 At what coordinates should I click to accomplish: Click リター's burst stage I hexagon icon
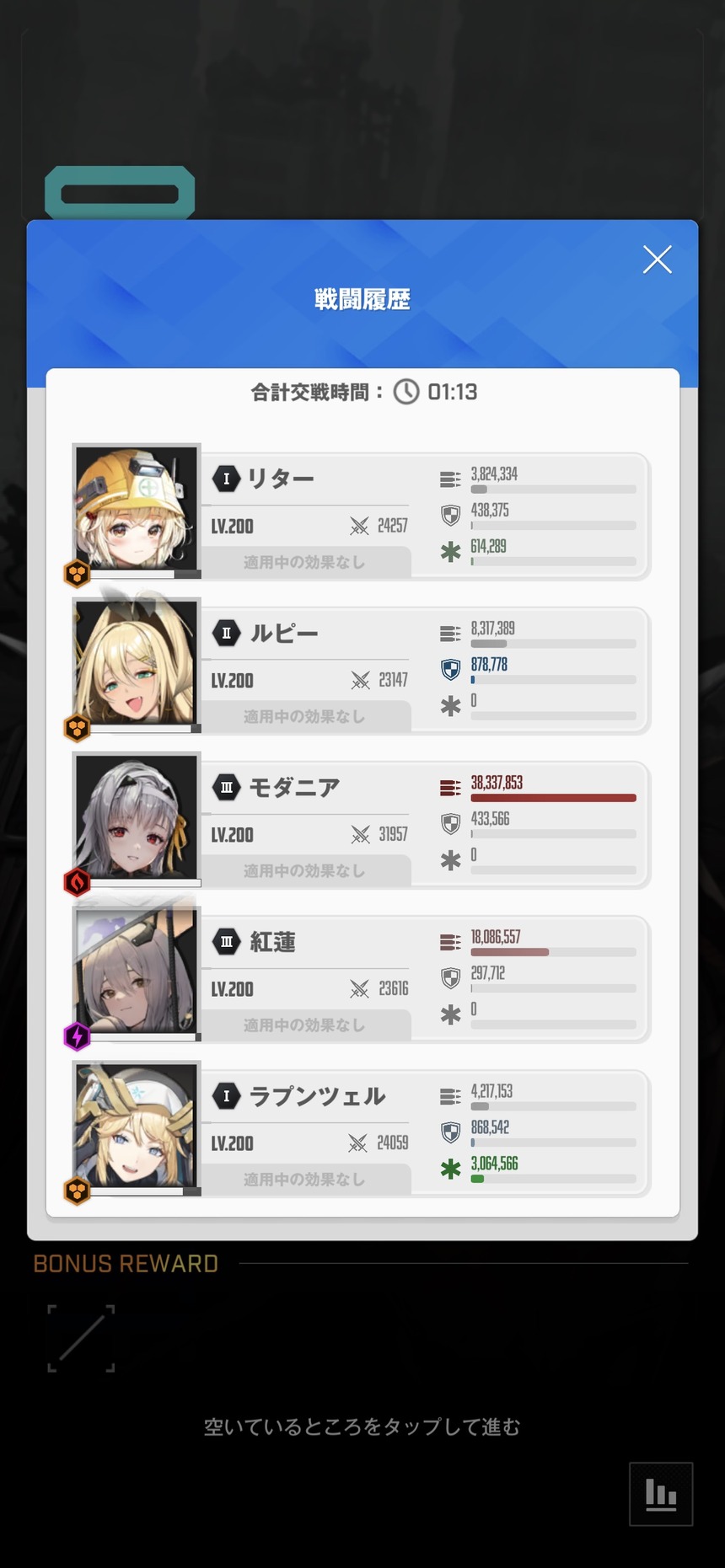pyautogui.click(x=226, y=479)
